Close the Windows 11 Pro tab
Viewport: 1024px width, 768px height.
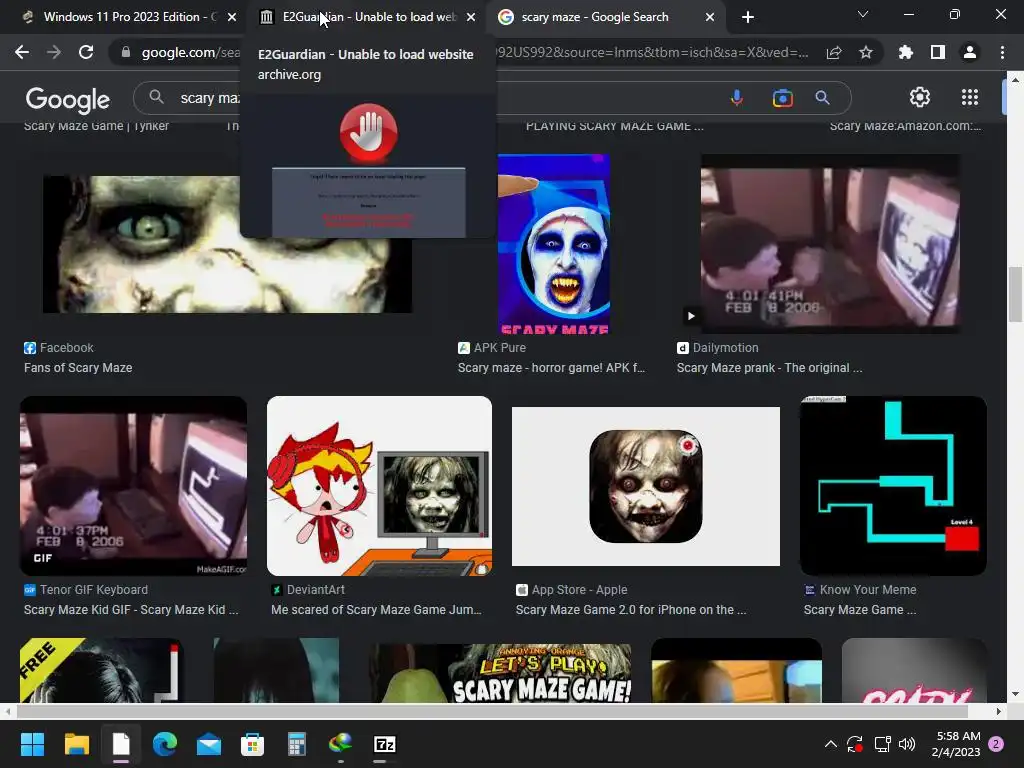point(232,17)
